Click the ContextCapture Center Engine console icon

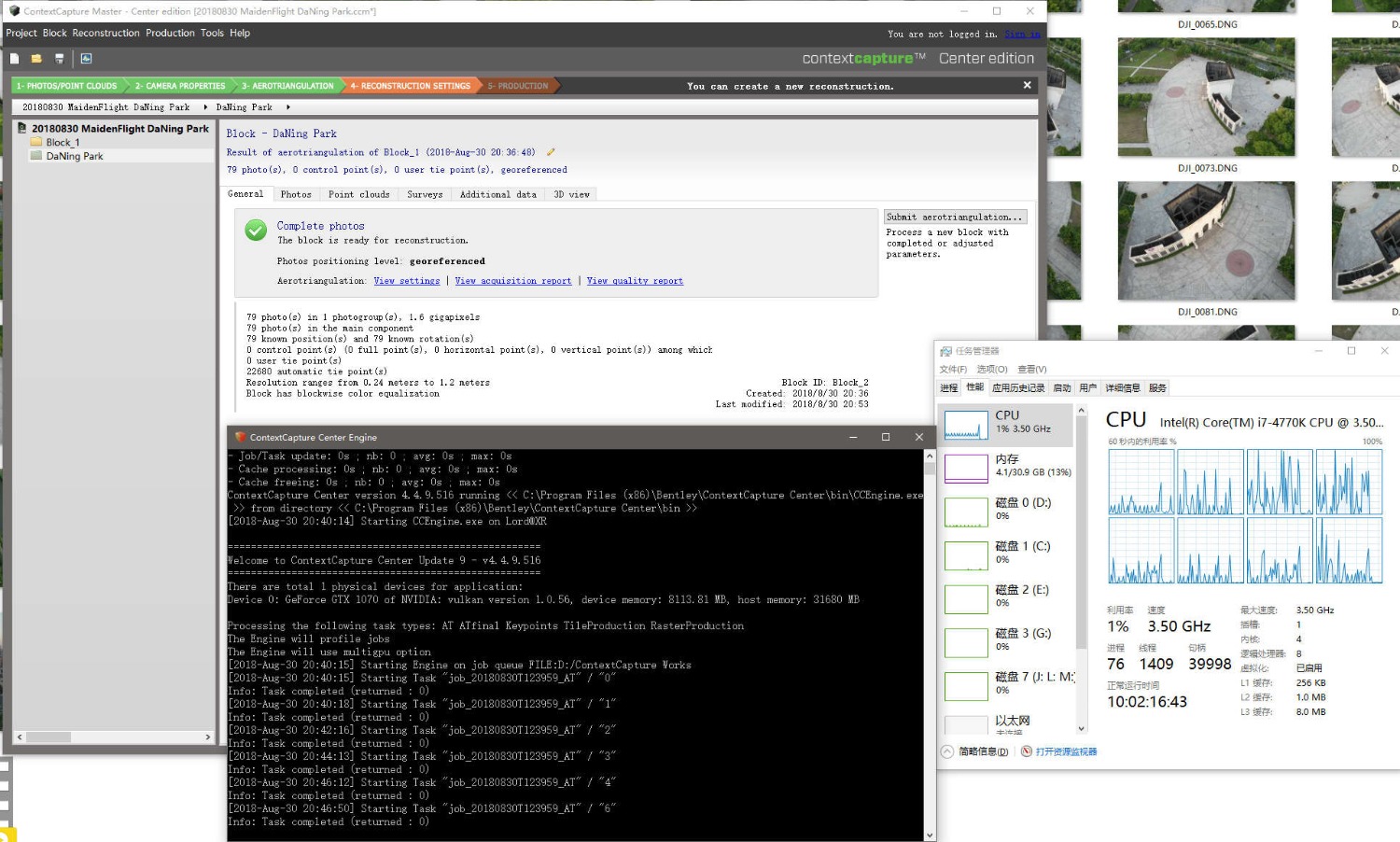(x=240, y=437)
